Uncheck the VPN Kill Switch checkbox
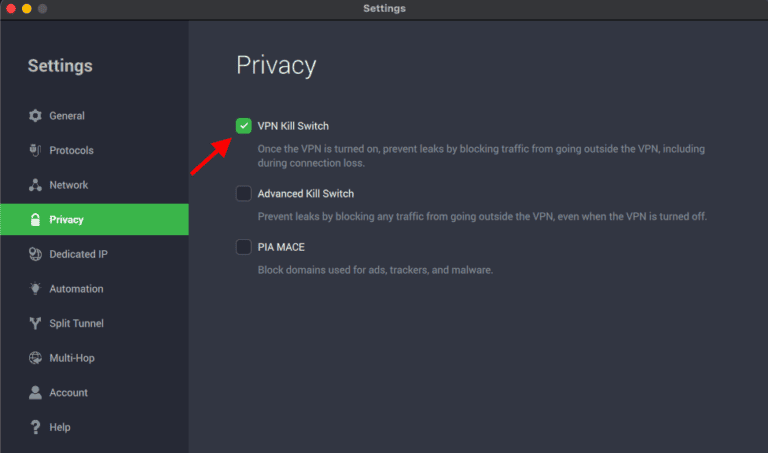This screenshot has width=768, height=453. (243, 126)
